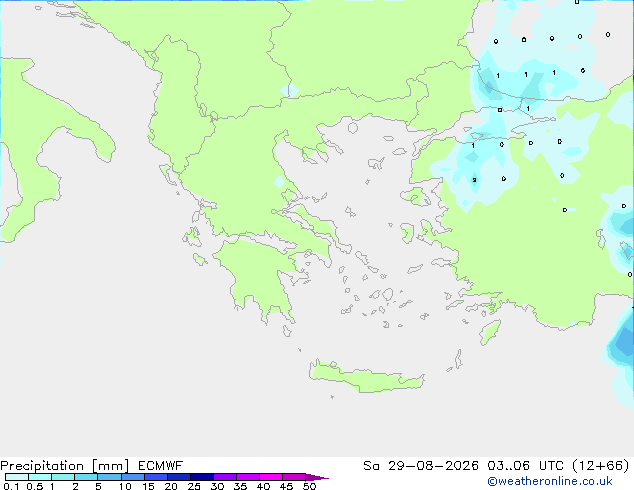Screen dimensions: 634x490
Task: Pick the legend swatch between 5 and 10
Action: click(109, 477)
